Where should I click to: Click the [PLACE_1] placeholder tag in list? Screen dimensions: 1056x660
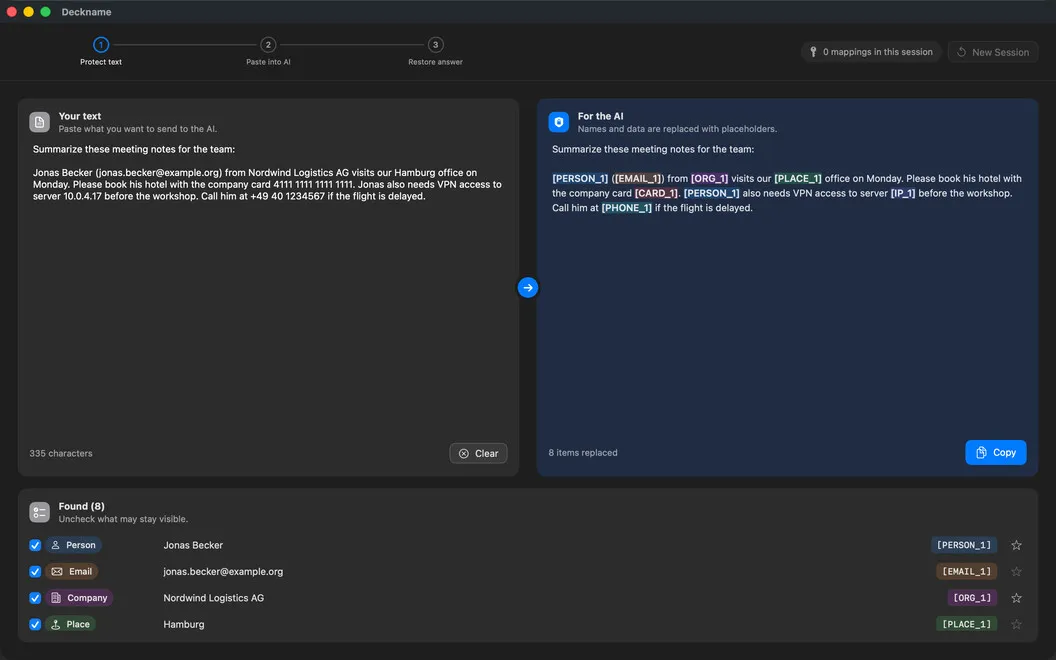[x=966, y=624]
